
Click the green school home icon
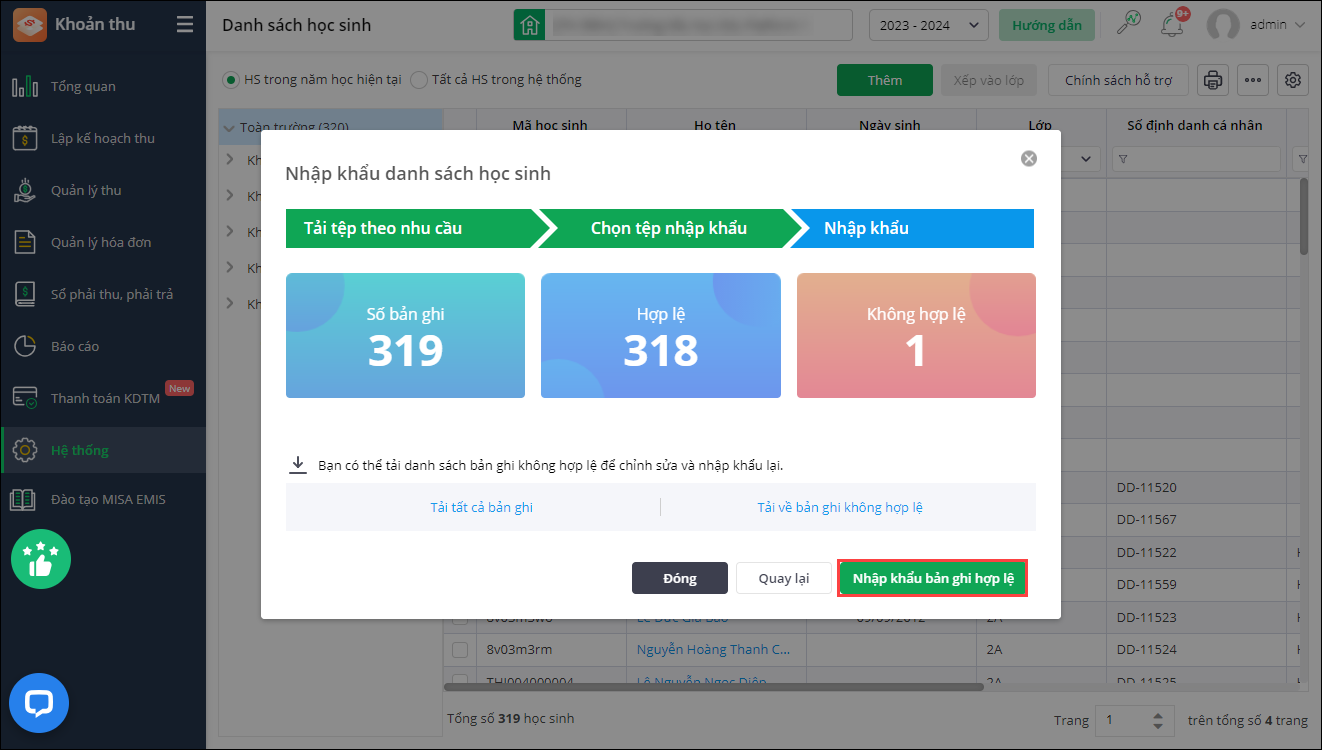(530, 25)
